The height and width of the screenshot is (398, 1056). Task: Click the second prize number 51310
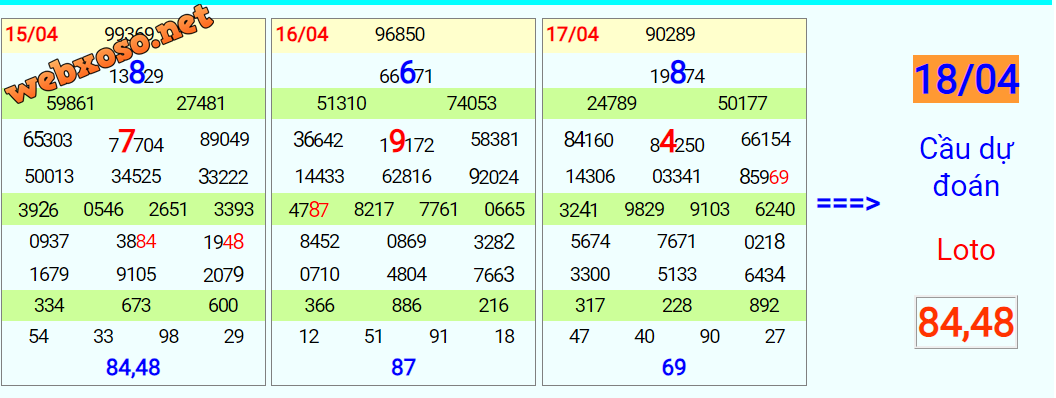[341, 104]
